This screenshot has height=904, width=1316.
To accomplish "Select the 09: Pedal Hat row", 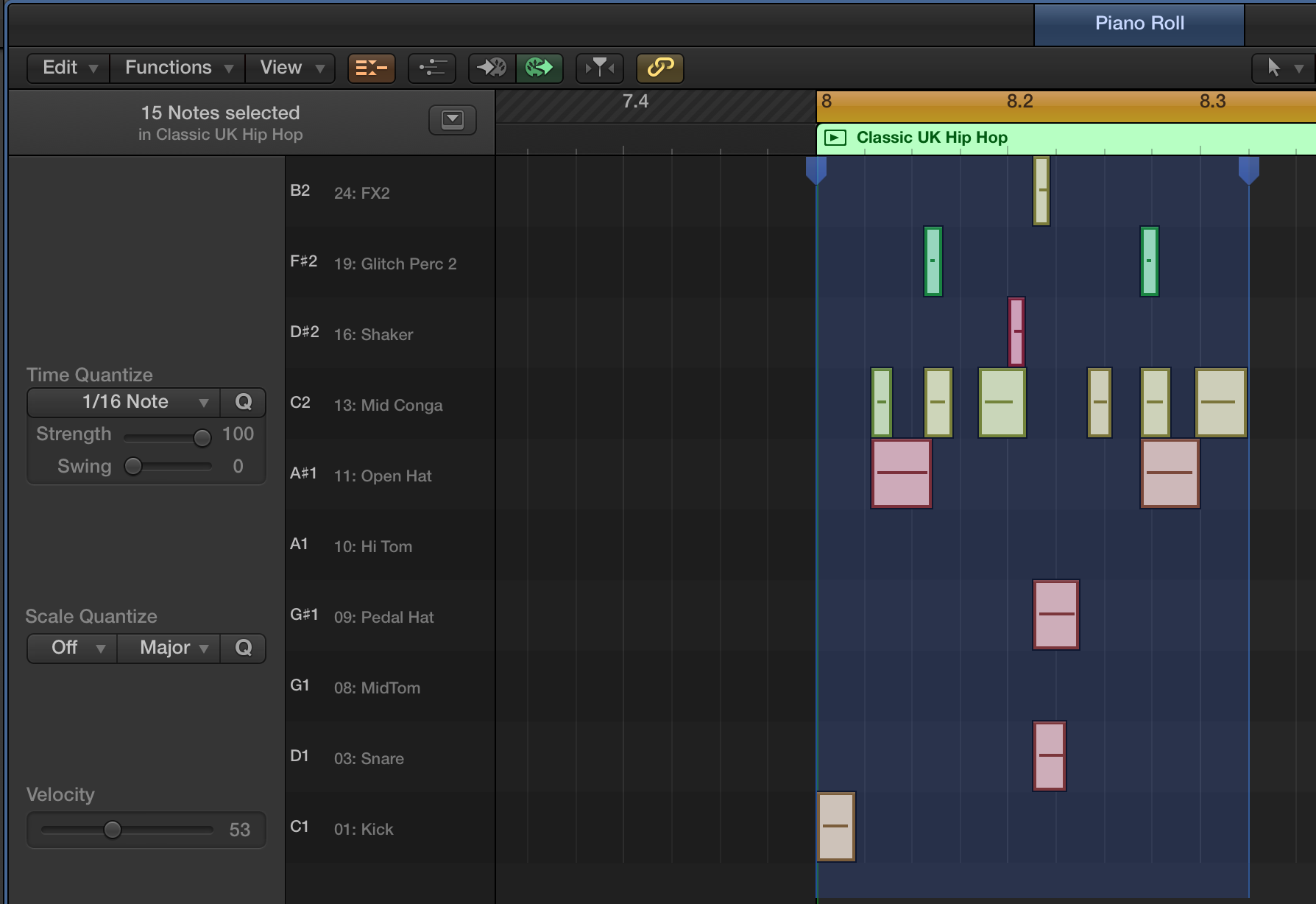I will coord(390,615).
